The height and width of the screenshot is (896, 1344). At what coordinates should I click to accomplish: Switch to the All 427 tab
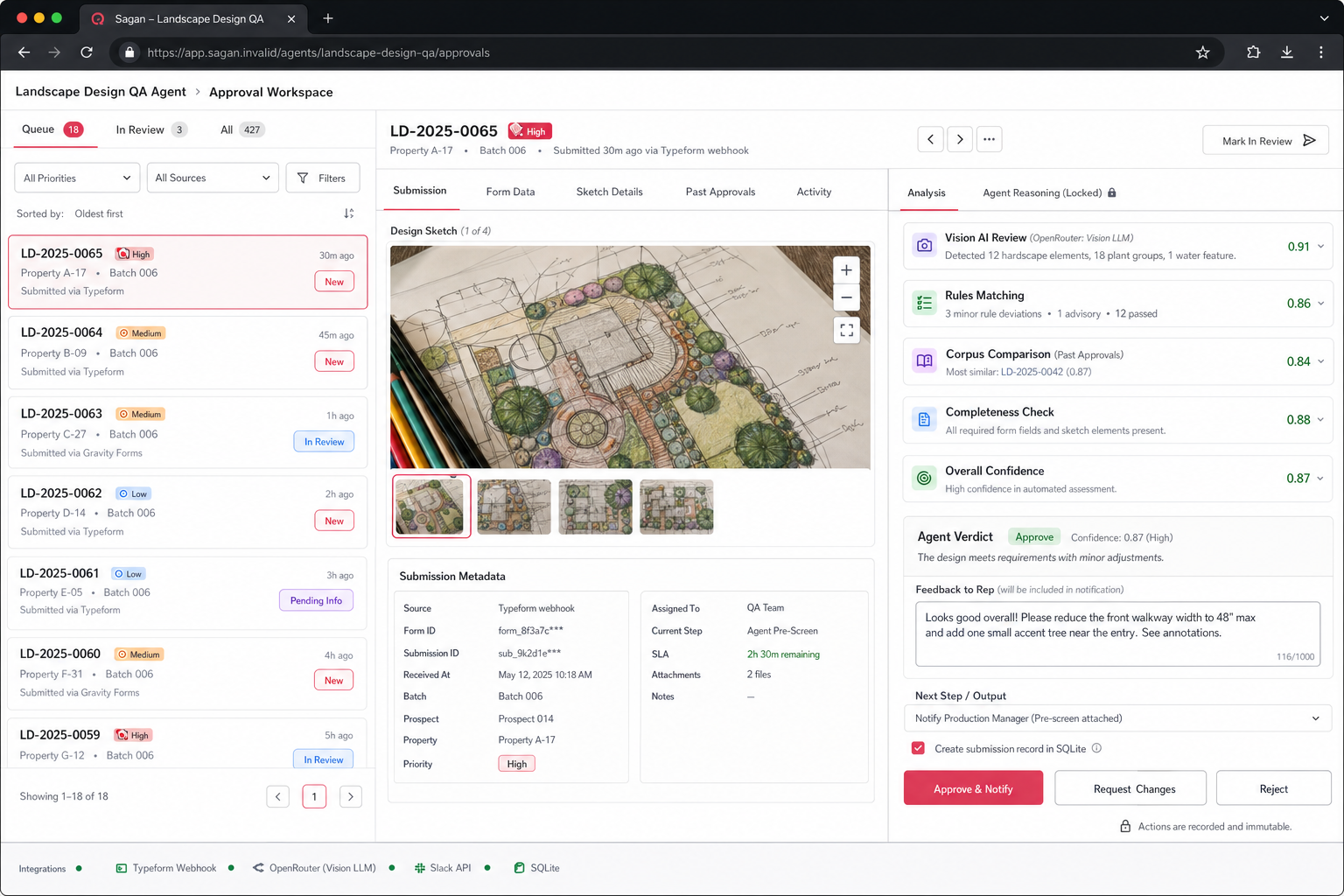pos(241,129)
